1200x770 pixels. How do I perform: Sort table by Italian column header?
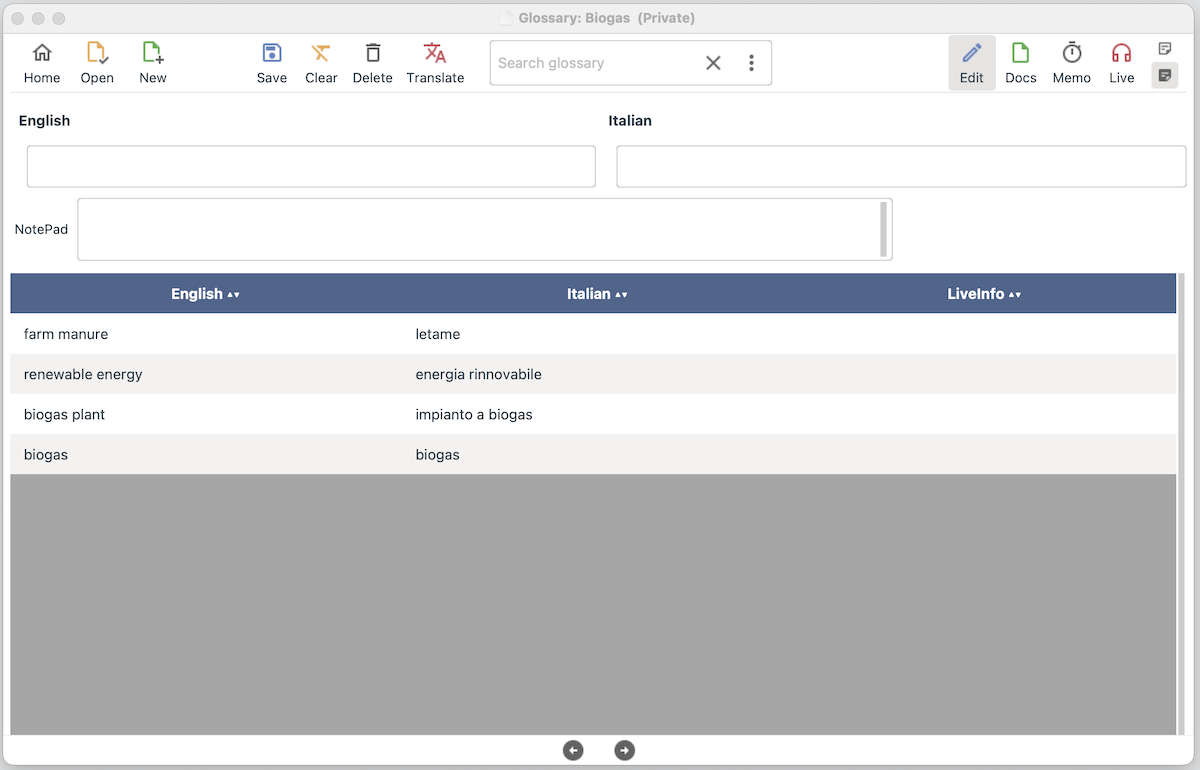coord(597,294)
